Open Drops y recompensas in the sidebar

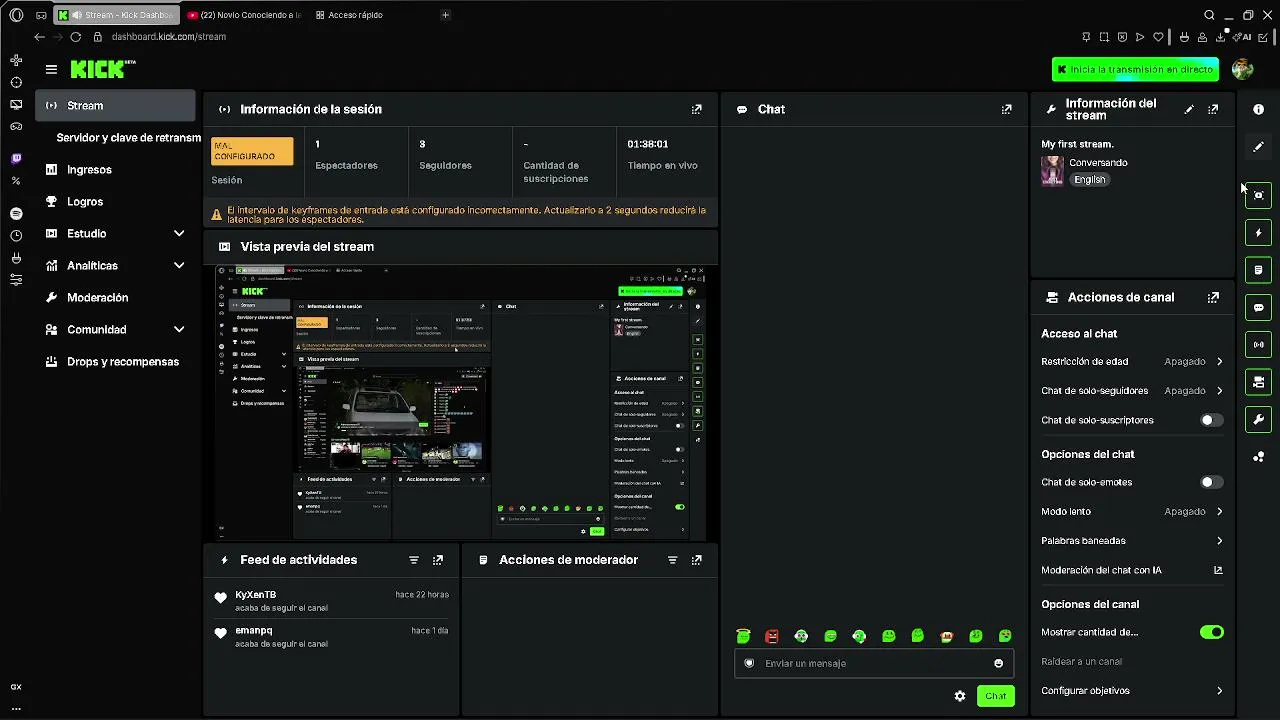click(x=116, y=361)
